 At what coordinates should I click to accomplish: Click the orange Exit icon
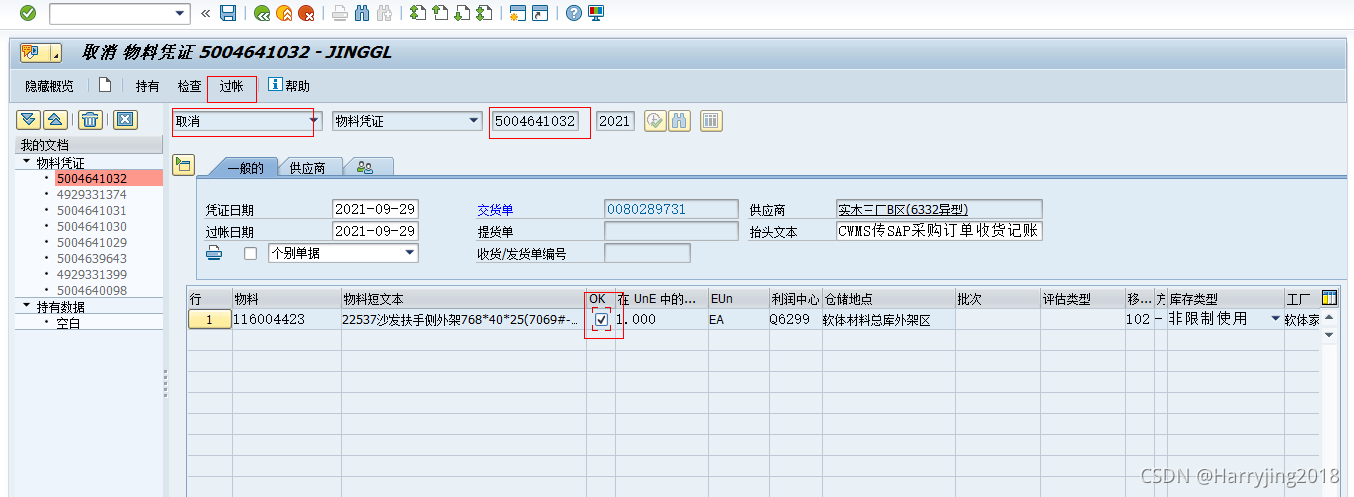tap(284, 13)
